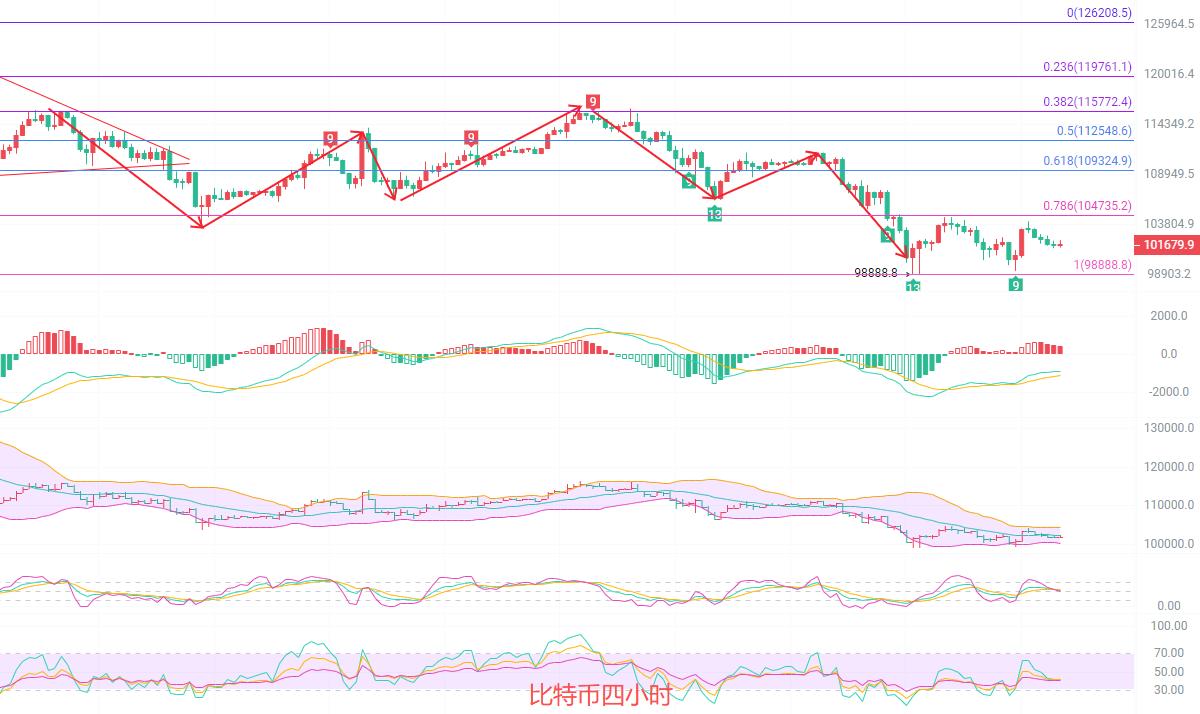Click the -2000.0 MACD axis value
Screen dimensions: 1200x714
point(1166,392)
